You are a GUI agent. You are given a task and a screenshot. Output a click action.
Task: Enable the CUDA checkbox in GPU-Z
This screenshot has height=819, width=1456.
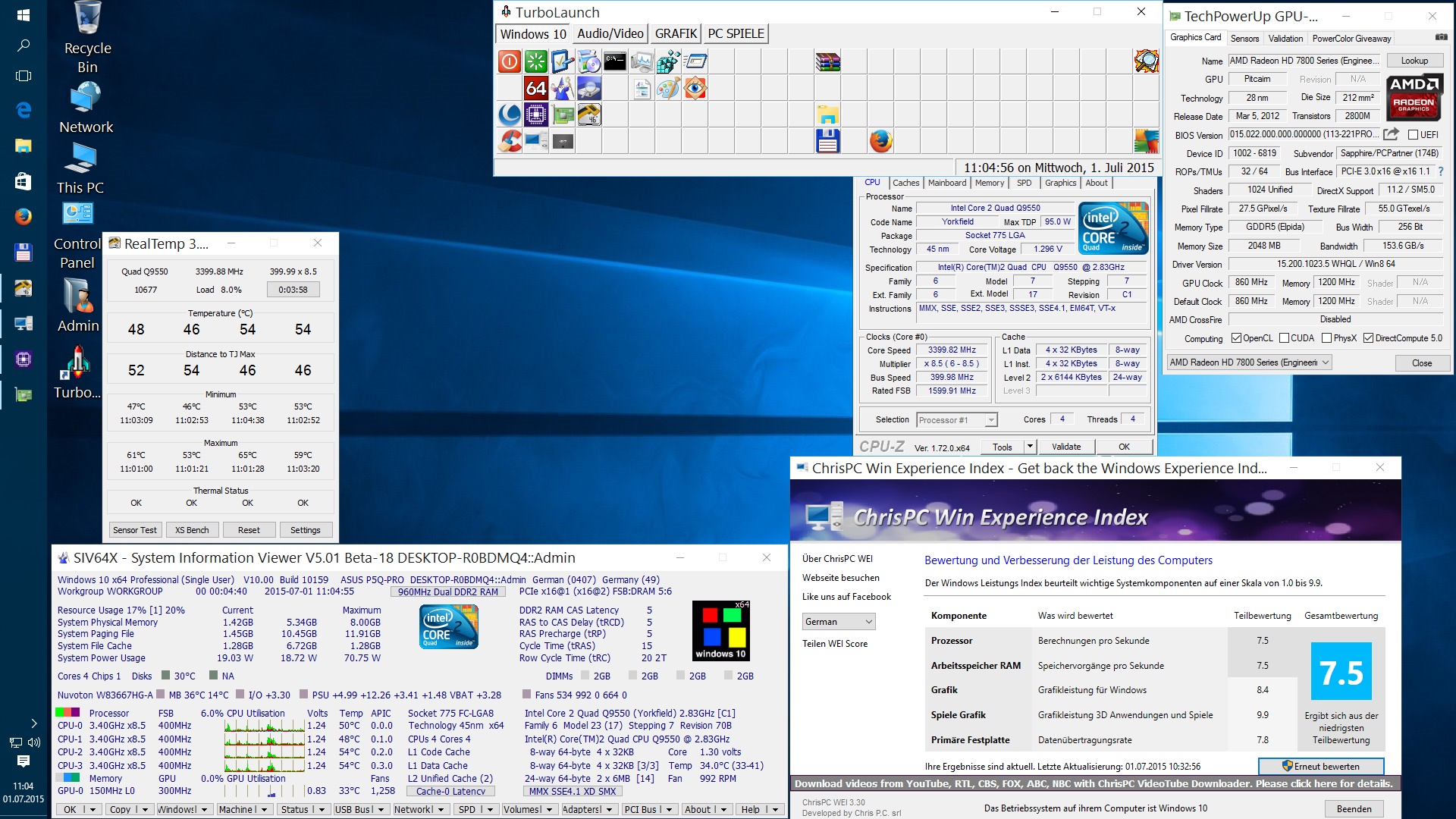tap(1285, 338)
